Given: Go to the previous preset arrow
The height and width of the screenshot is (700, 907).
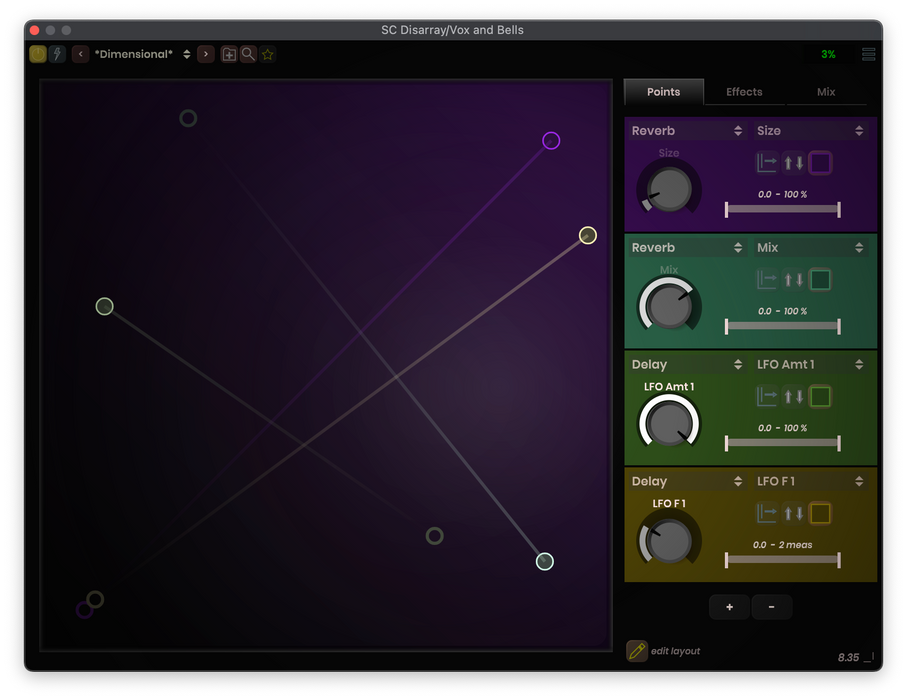Looking at the screenshot, I should 81,54.
